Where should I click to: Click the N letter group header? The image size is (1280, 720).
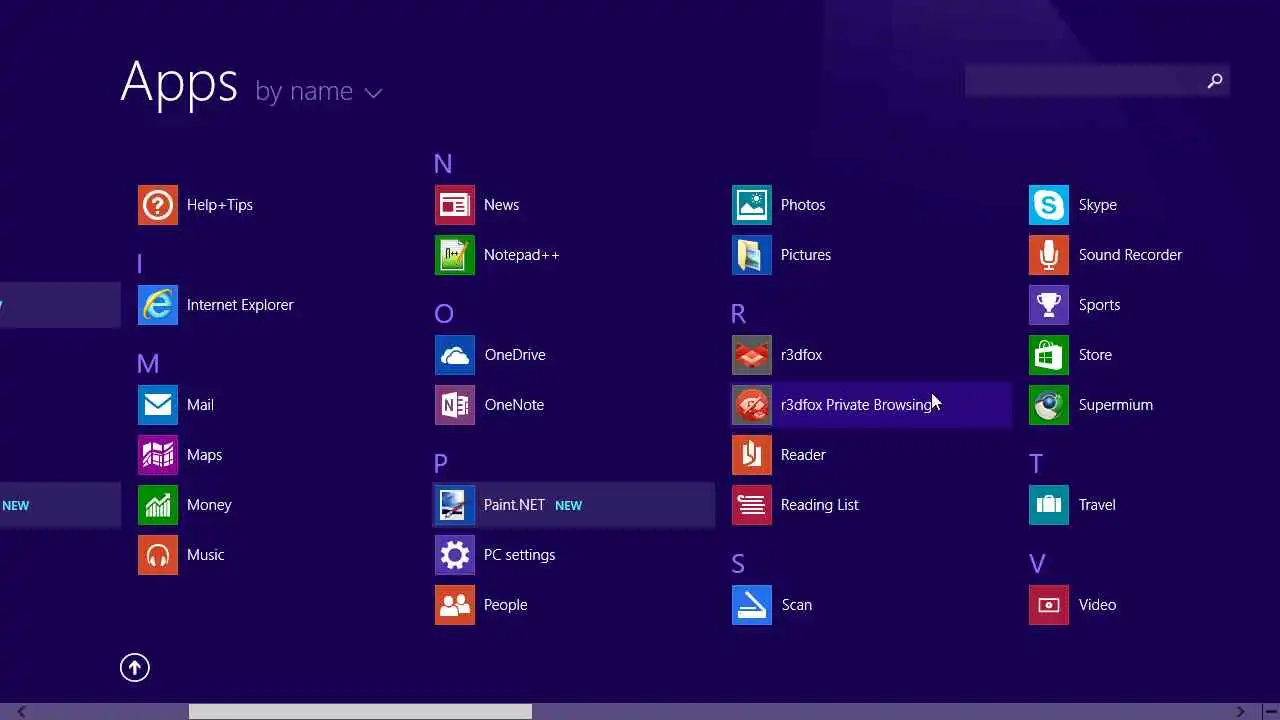point(443,164)
